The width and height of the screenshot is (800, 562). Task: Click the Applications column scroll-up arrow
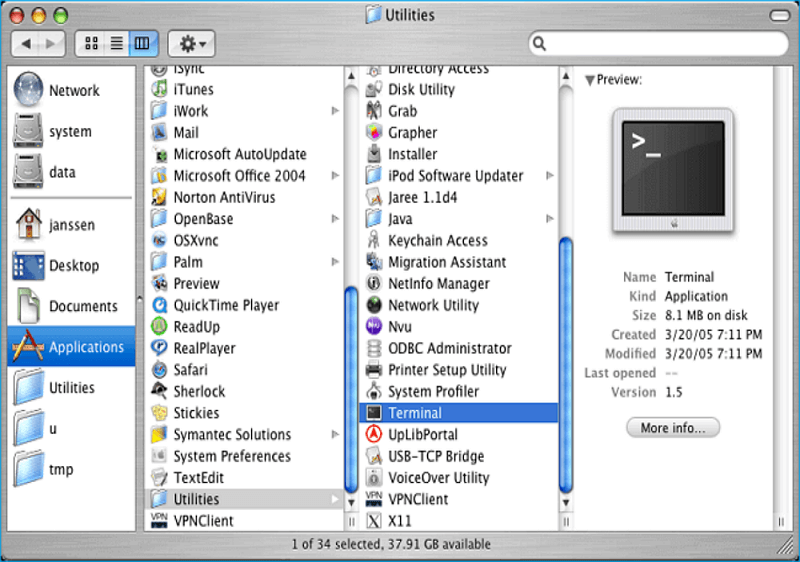click(x=351, y=76)
